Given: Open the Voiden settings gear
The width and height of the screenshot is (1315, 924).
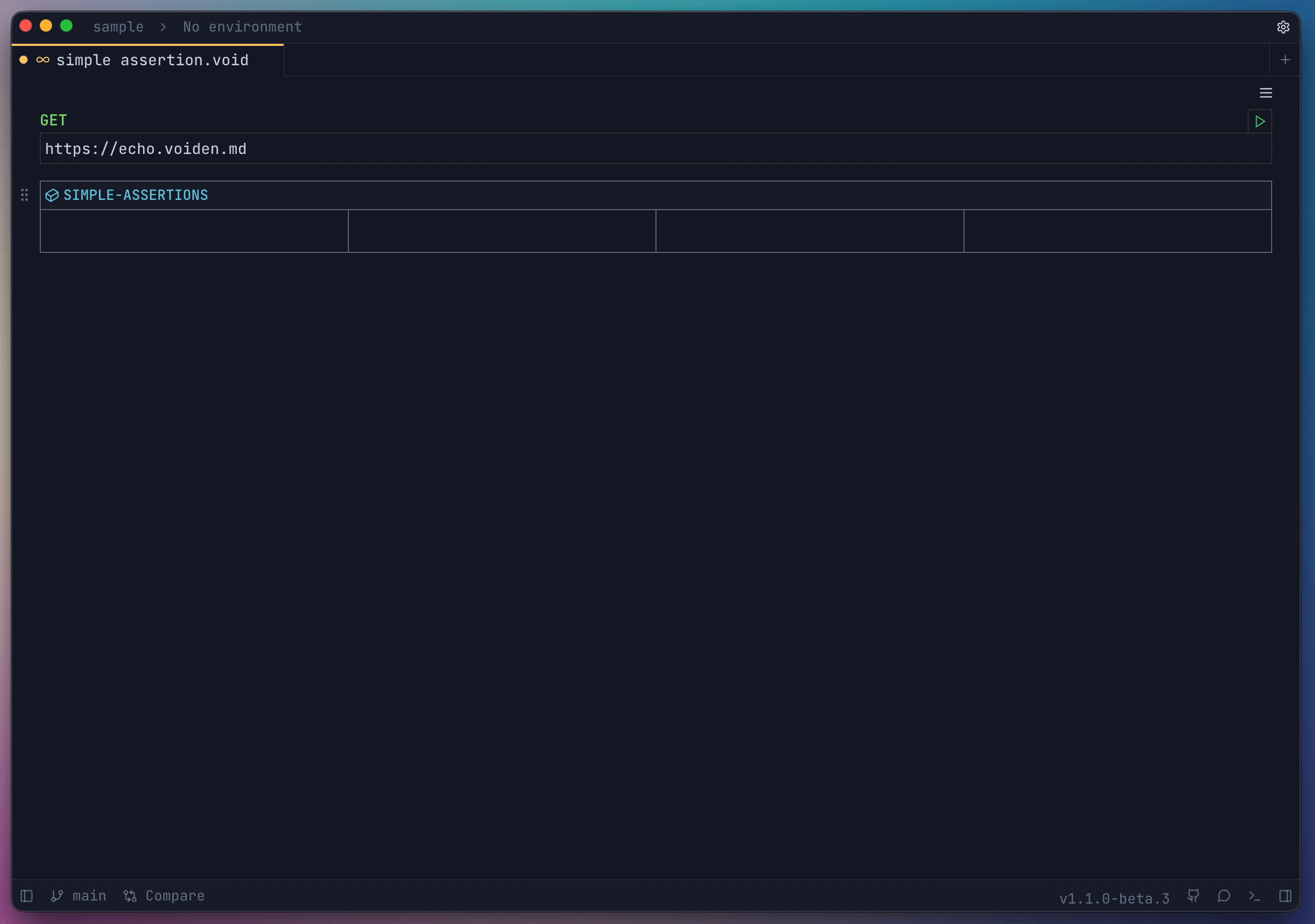Looking at the screenshot, I should pyautogui.click(x=1283, y=27).
